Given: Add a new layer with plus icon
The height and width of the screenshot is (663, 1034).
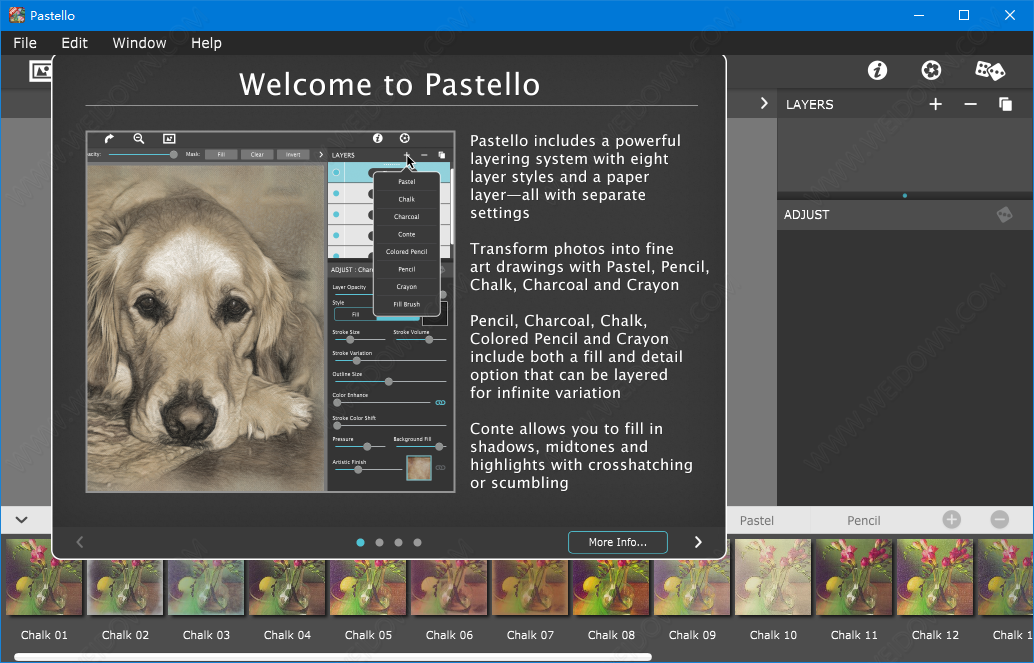Looking at the screenshot, I should point(935,104).
